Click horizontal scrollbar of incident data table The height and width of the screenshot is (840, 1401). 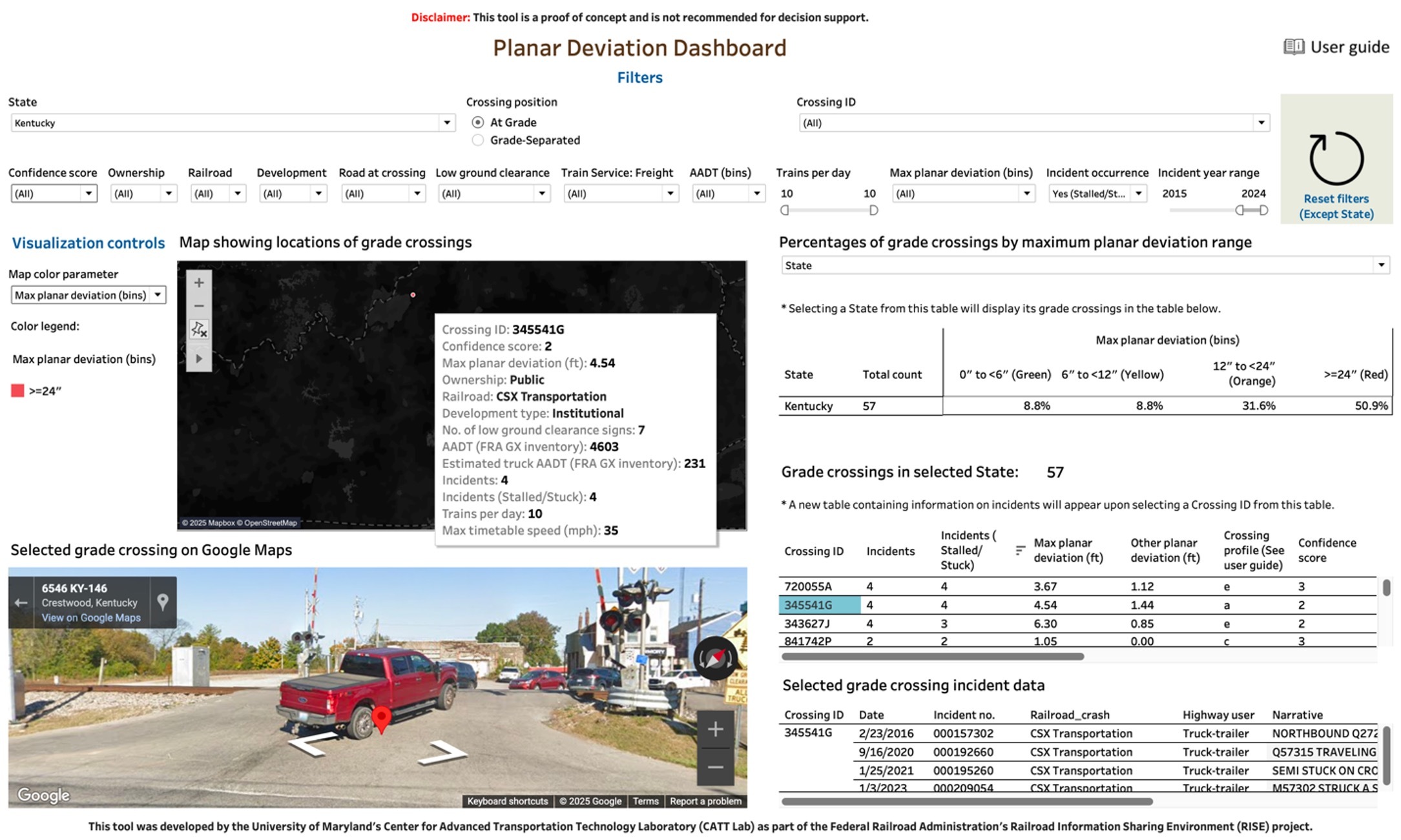(x=967, y=802)
